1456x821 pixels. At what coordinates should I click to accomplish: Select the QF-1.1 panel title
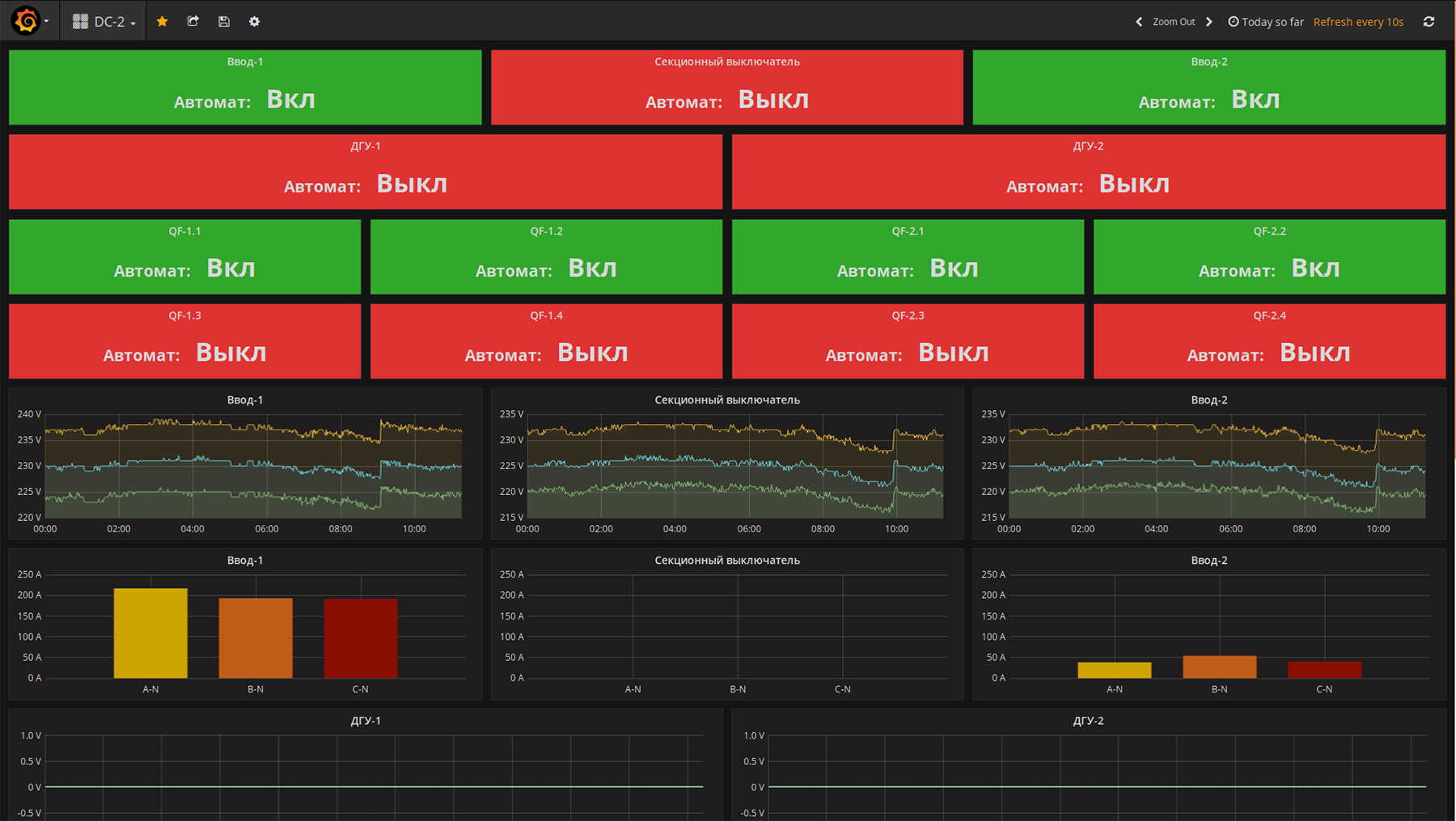pos(185,231)
